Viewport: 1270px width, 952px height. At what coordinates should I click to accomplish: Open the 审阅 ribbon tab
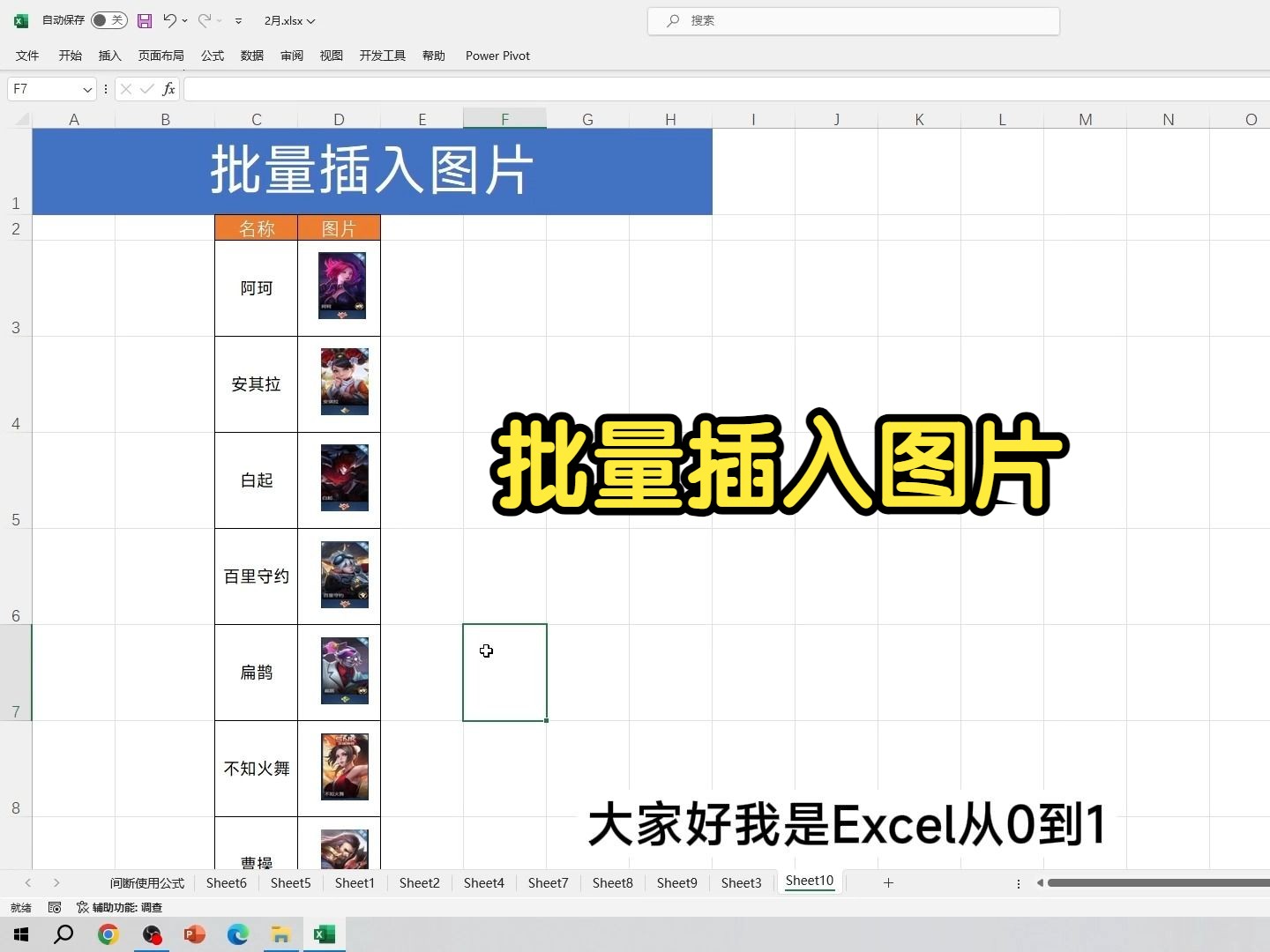[292, 56]
